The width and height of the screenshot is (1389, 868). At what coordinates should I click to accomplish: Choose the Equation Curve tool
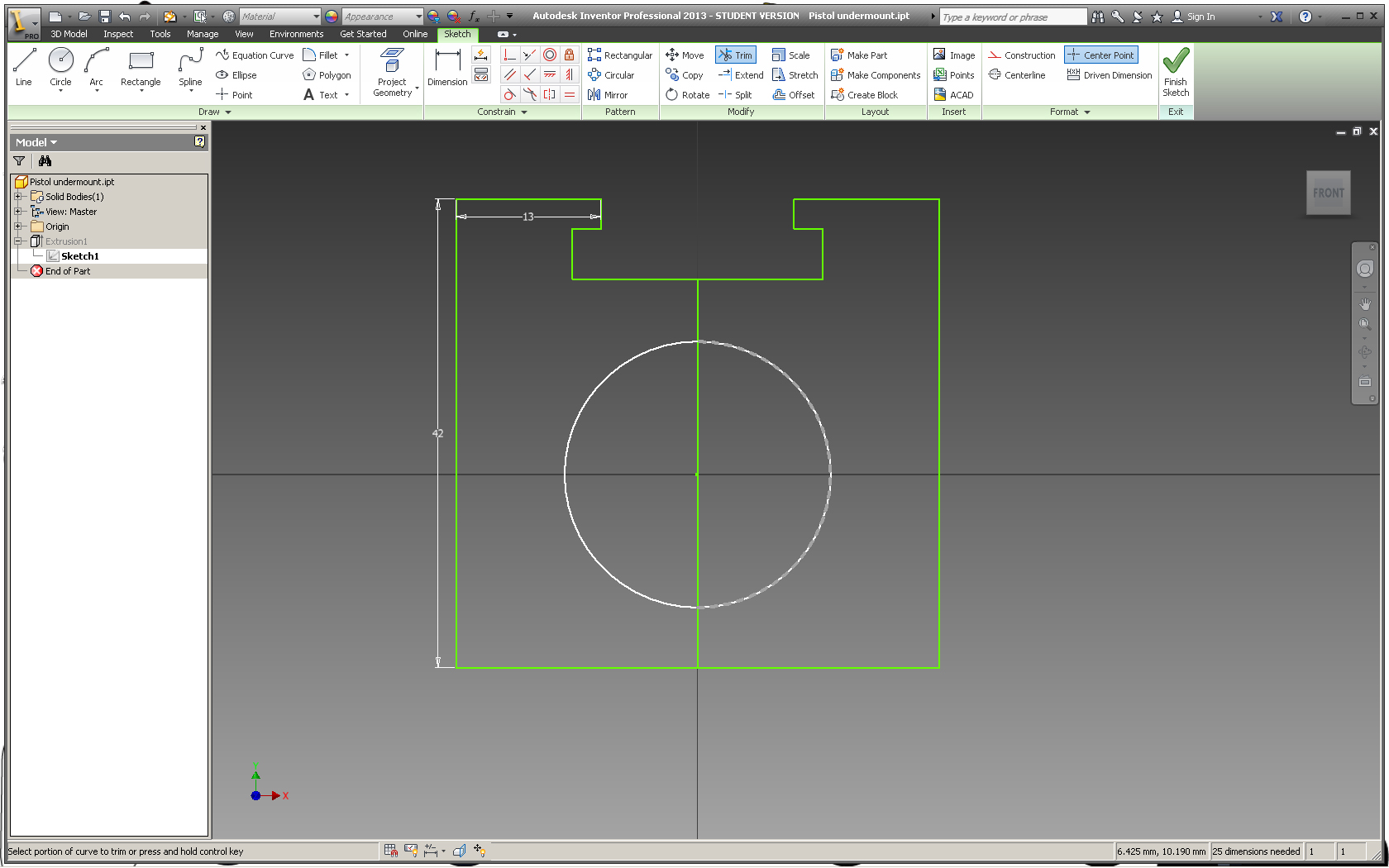pos(255,55)
